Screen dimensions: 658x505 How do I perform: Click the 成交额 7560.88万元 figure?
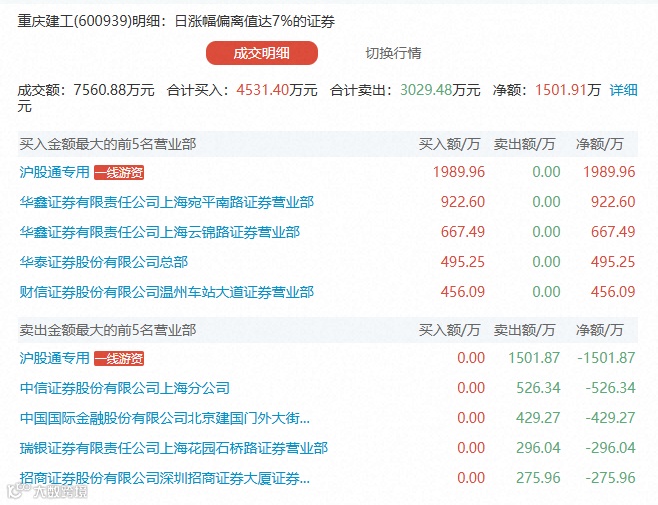(x=114, y=90)
